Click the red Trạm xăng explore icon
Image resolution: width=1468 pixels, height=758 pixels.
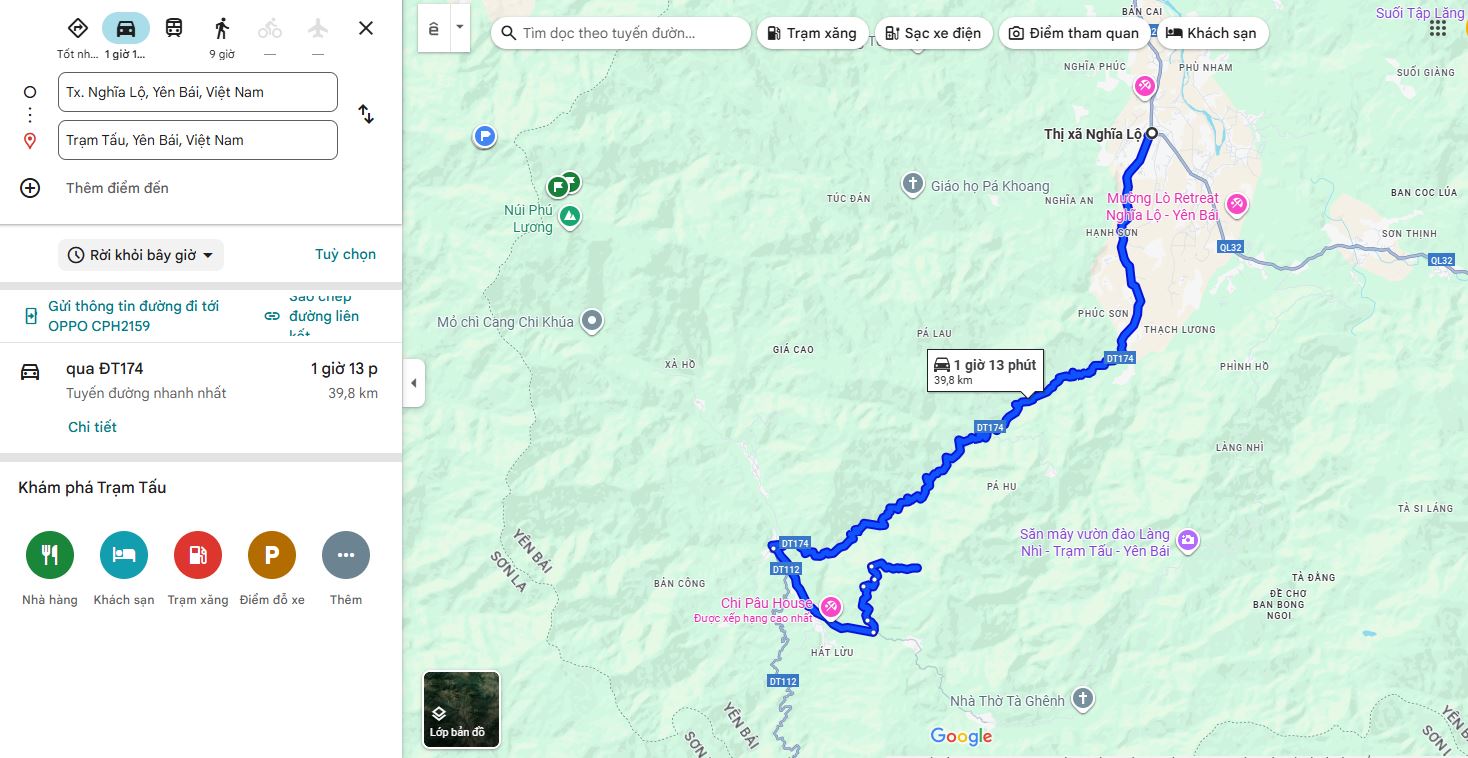coord(198,555)
